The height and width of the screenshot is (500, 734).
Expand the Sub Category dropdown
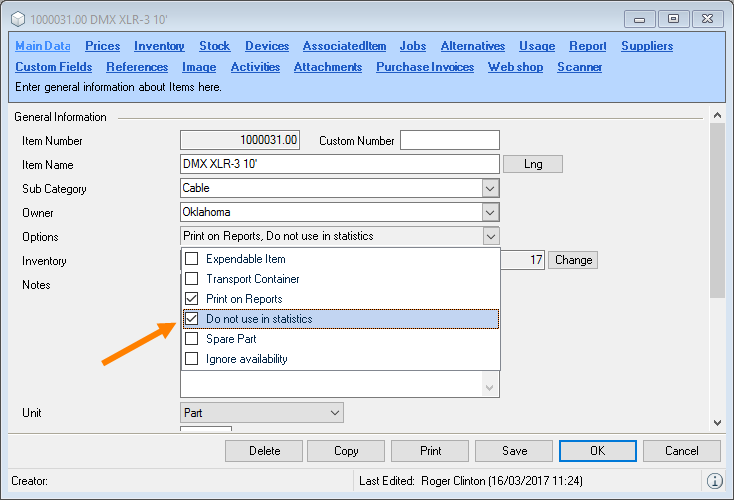click(489, 188)
